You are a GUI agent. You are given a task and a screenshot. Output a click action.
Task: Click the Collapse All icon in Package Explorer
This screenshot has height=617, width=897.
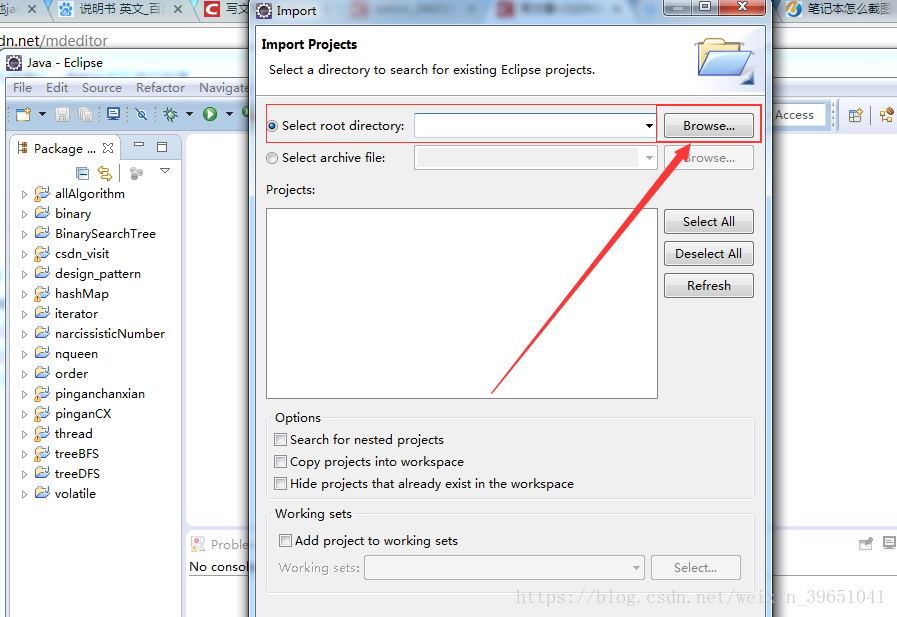click(82, 173)
